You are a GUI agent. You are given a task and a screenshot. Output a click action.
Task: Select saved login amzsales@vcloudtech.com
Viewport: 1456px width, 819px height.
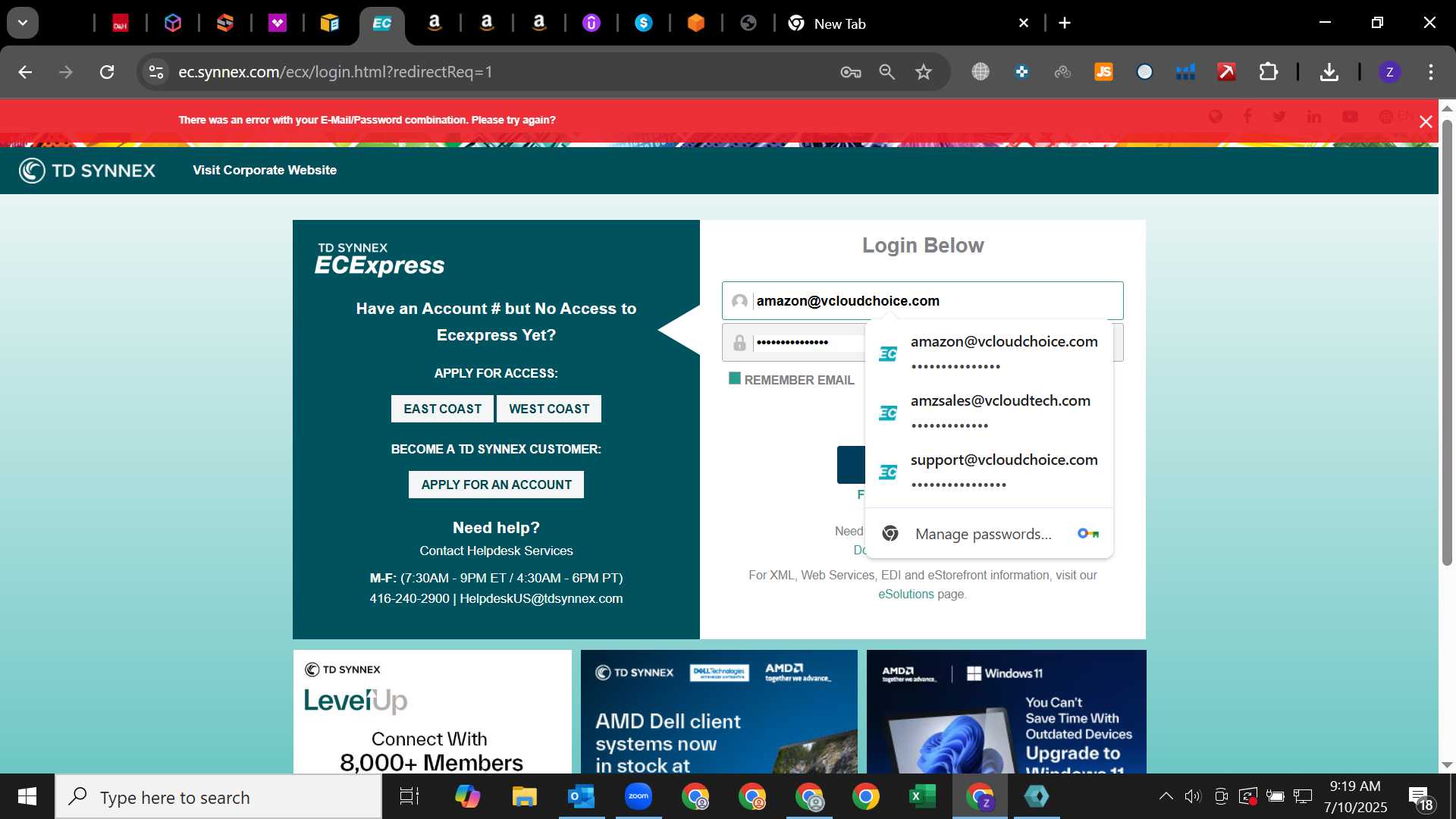click(989, 412)
